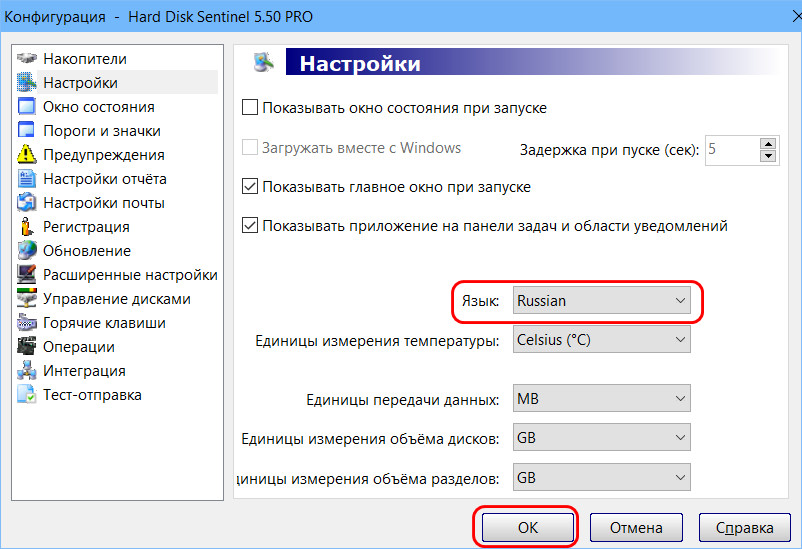This screenshot has height=549, width=802.
Task: Click the Управление дисками icon
Action: [27, 299]
